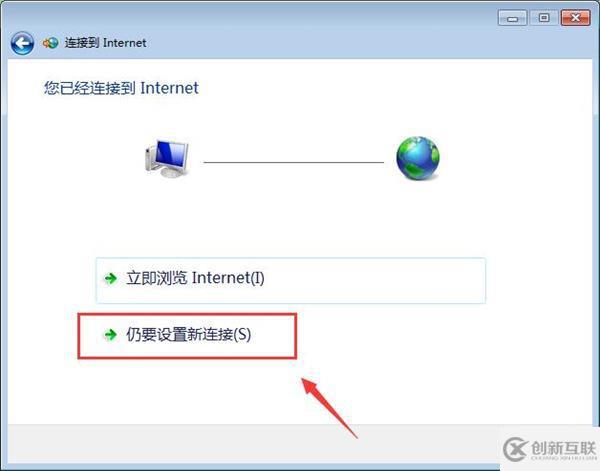Click the 您已经连接到 Internet heading
Viewport: 600px width, 471px height.
pos(121,88)
